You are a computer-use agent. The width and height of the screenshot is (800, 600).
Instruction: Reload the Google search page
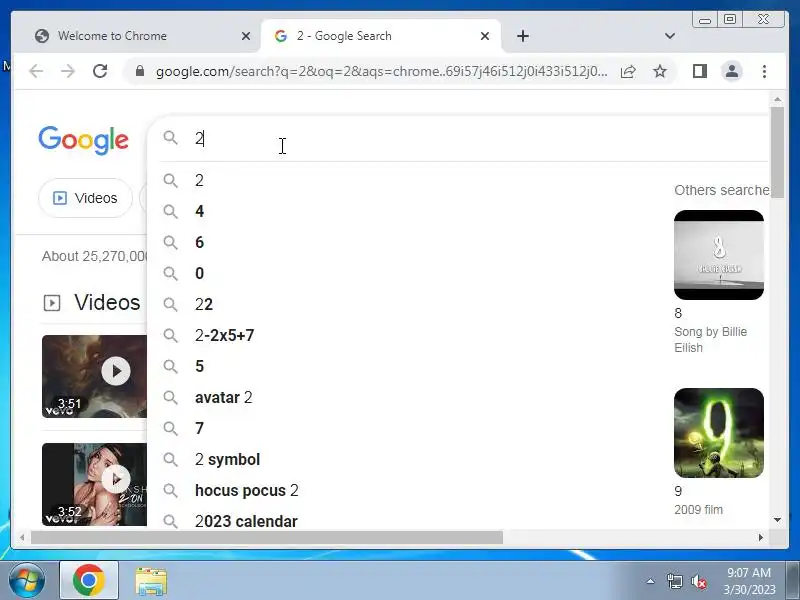tap(100, 71)
